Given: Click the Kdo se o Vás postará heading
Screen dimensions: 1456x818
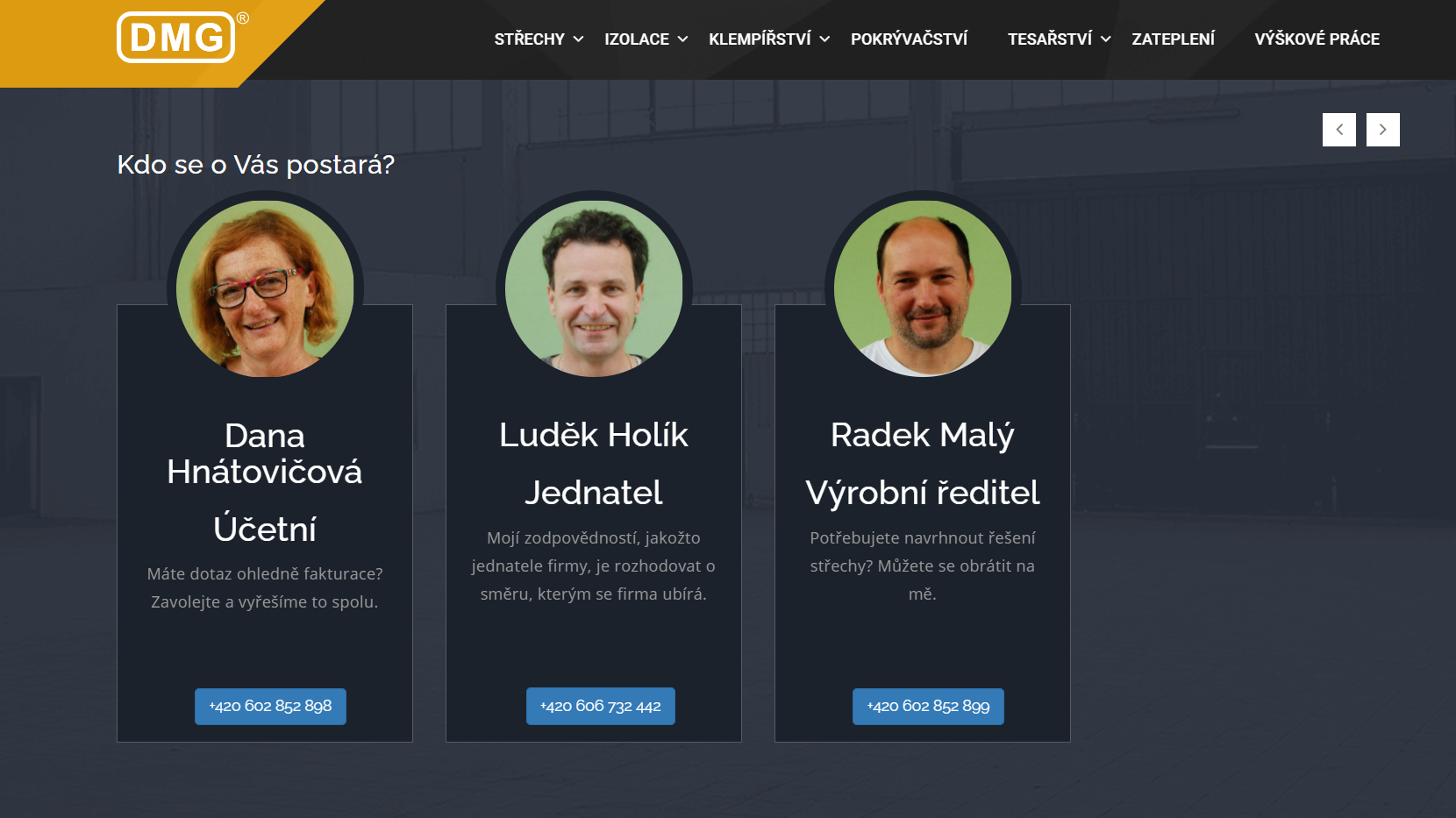Looking at the screenshot, I should click(x=256, y=165).
